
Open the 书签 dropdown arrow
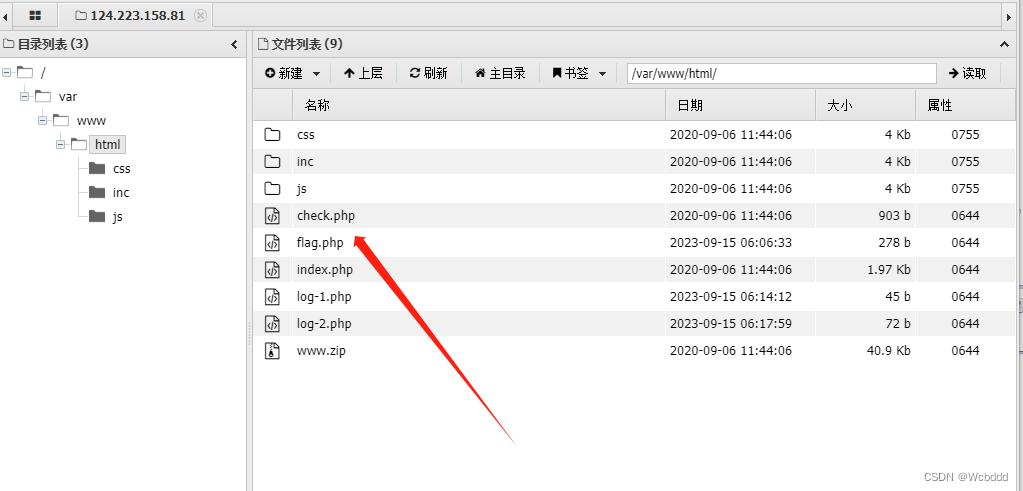coord(602,74)
